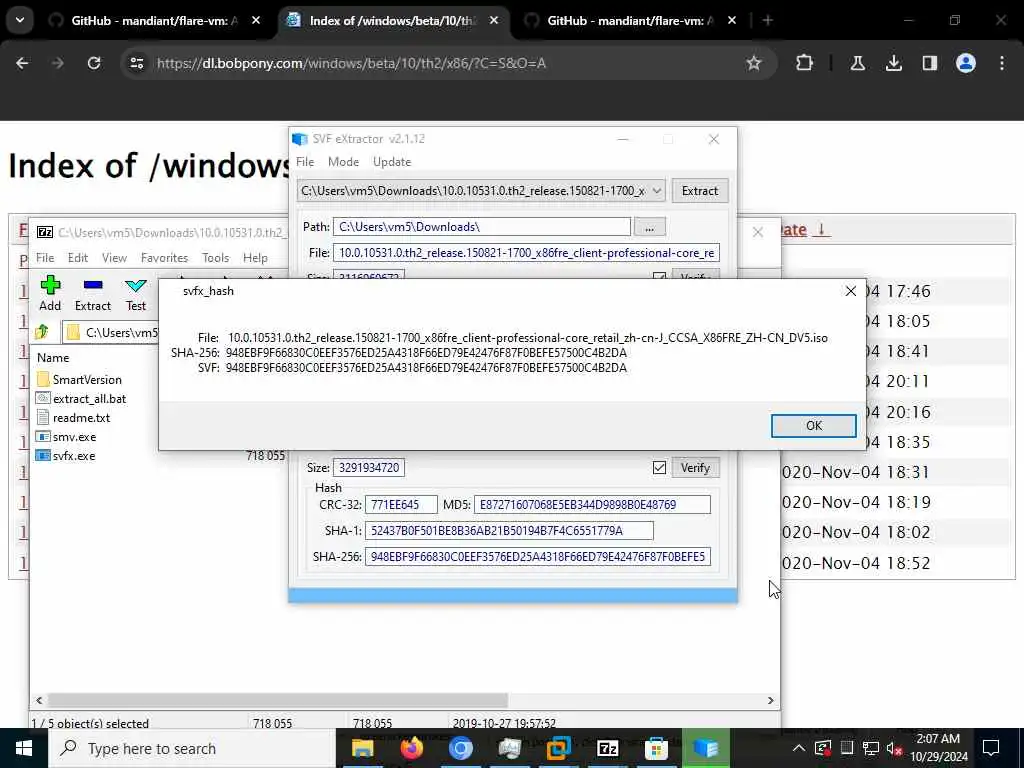Open the Help menu in 7-Zip
Viewport: 1024px width, 768px height.
[x=255, y=258]
